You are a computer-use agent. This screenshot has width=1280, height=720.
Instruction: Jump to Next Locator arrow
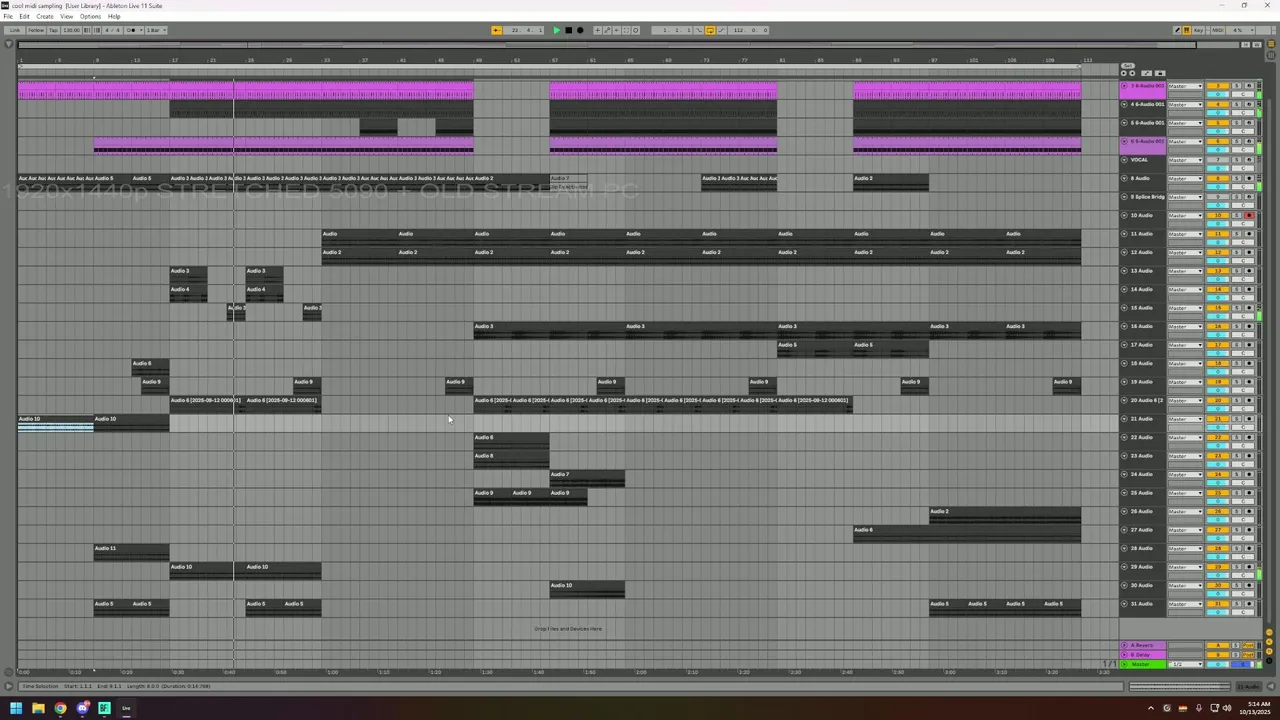tap(1132, 73)
